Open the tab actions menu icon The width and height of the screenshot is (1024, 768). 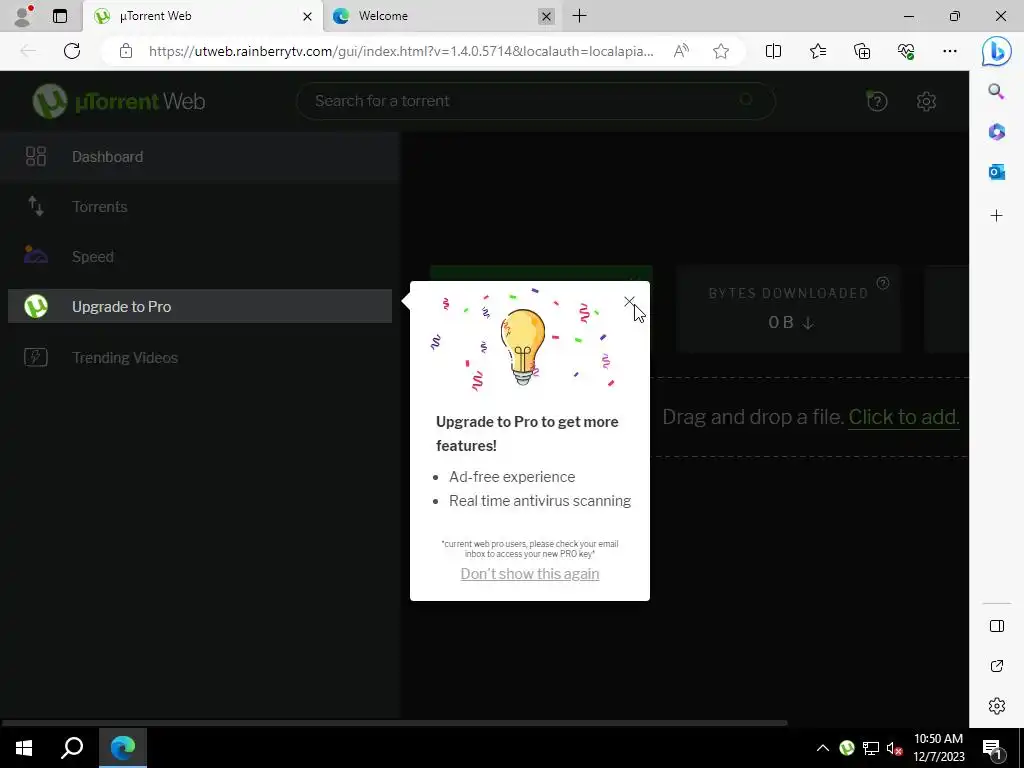[59, 16]
